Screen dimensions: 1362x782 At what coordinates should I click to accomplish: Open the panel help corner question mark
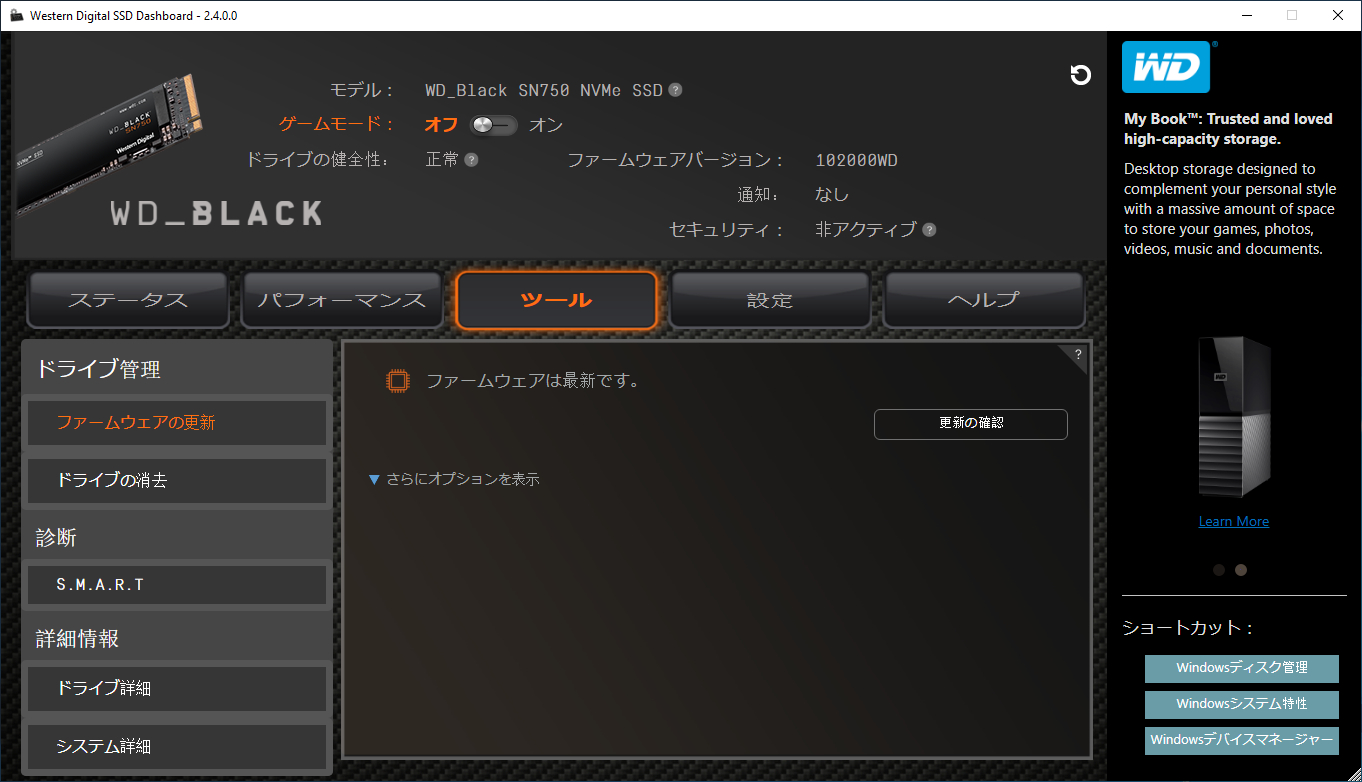click(1078, 354)
